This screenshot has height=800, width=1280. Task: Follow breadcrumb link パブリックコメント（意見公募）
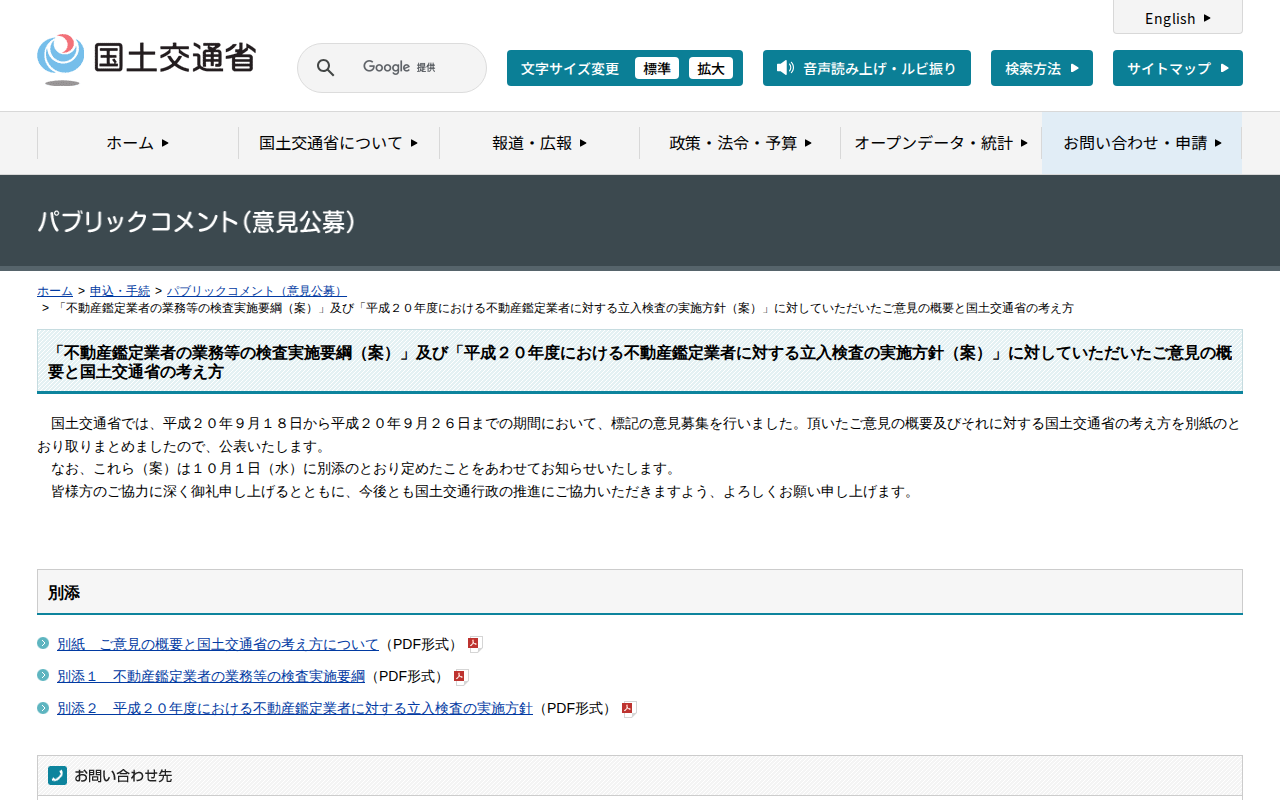pyautogui.click(x=255, y=291)
